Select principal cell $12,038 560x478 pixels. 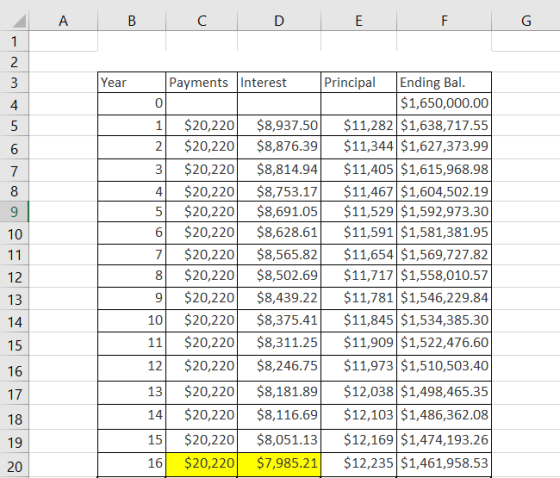coord(359,393)
